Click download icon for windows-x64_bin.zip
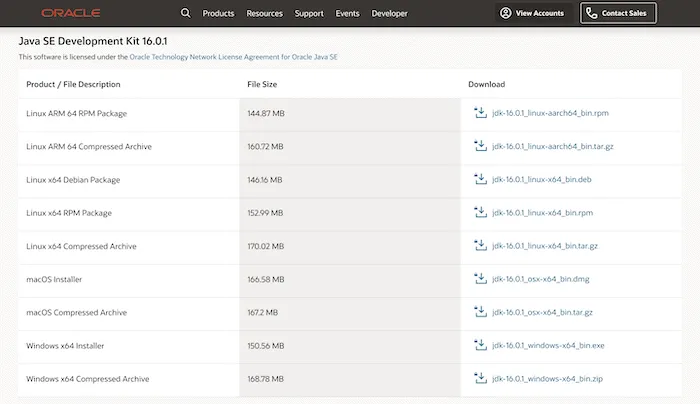The width and height of the screenshot is (700, 404). pos(480,378)
